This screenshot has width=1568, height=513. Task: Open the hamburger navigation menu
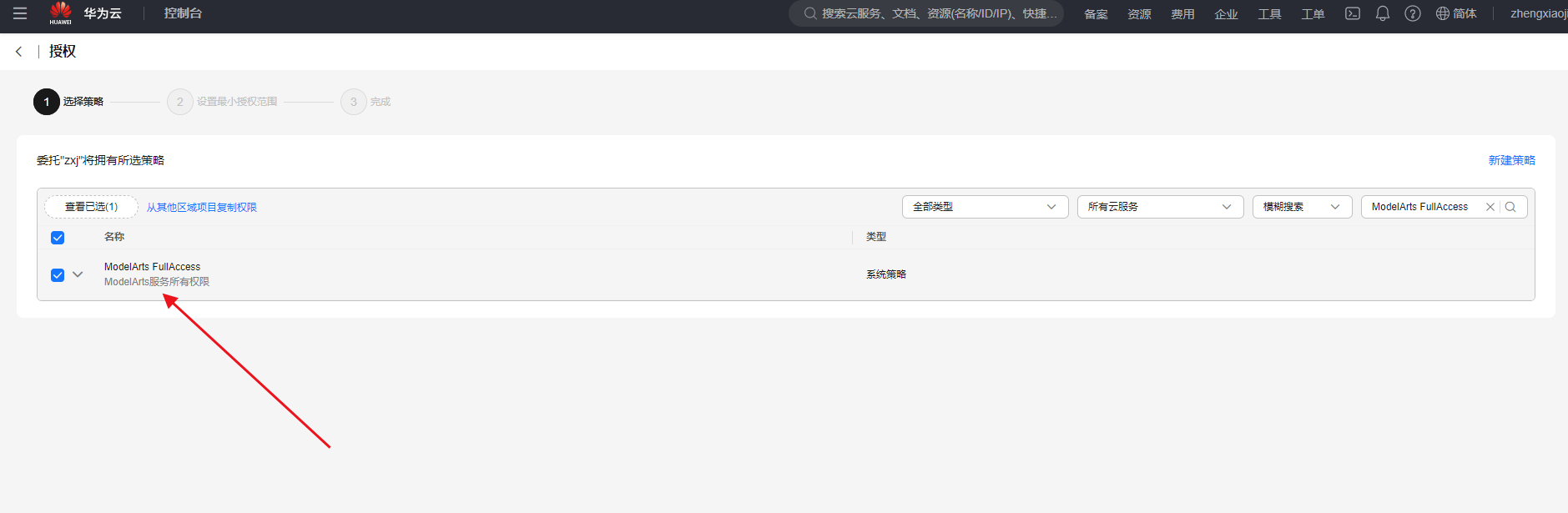tap(20, 13)
